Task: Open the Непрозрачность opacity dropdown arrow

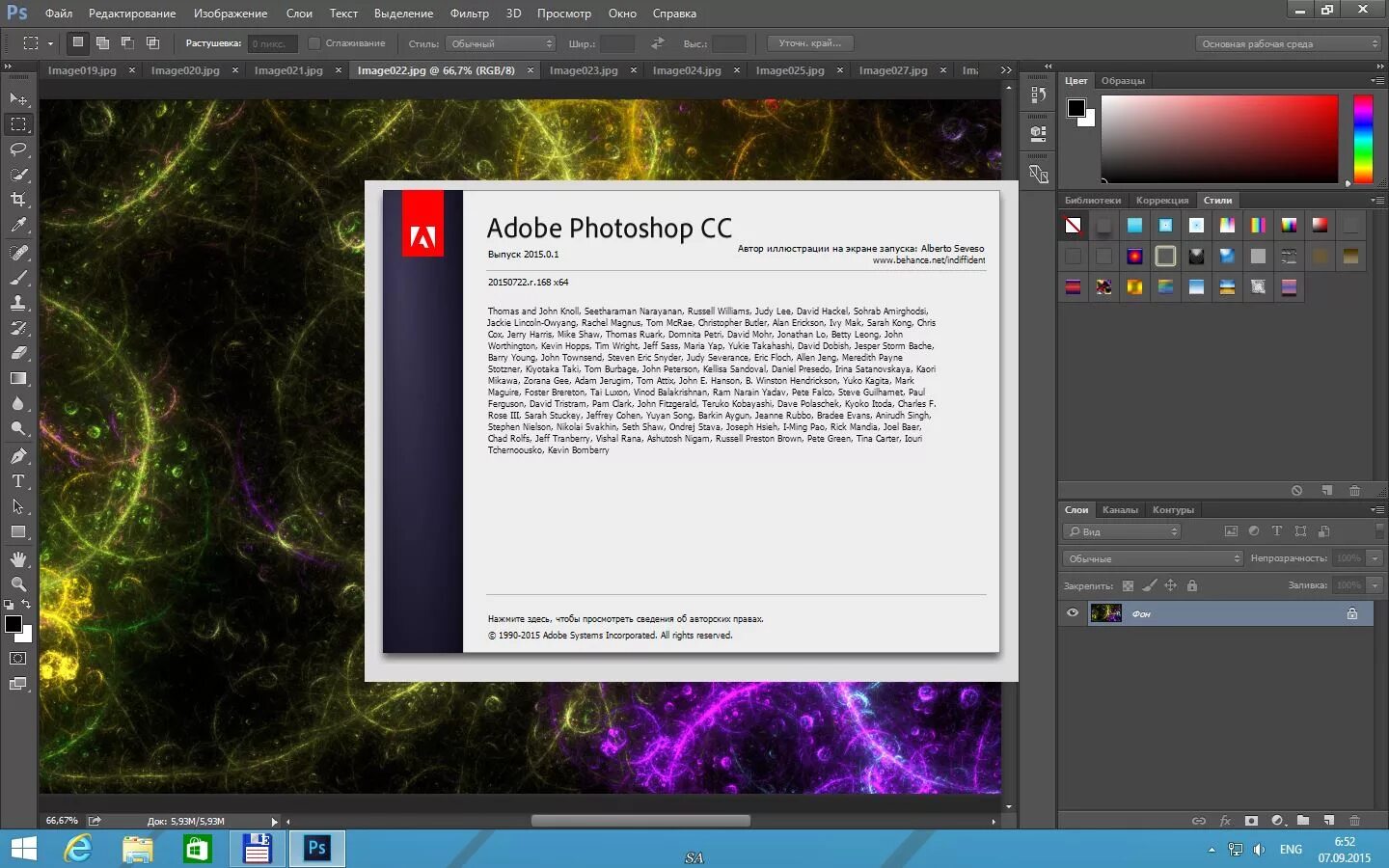Action: click(1375, 558)
